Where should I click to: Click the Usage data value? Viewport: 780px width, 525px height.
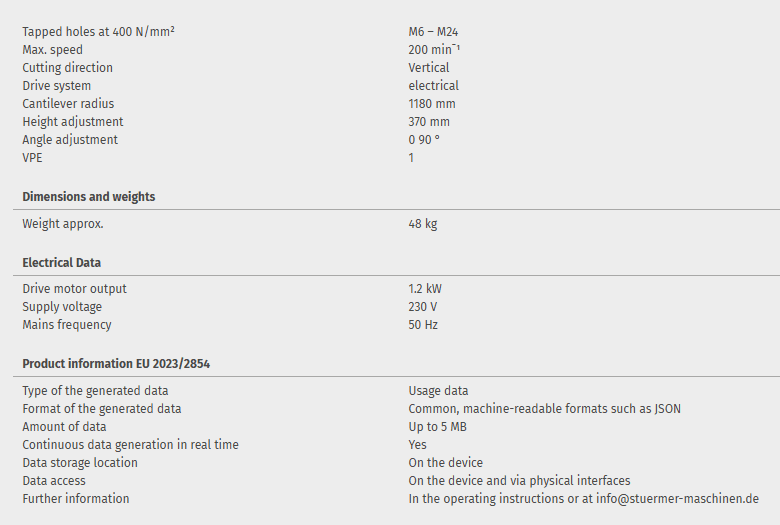point(438,391)
